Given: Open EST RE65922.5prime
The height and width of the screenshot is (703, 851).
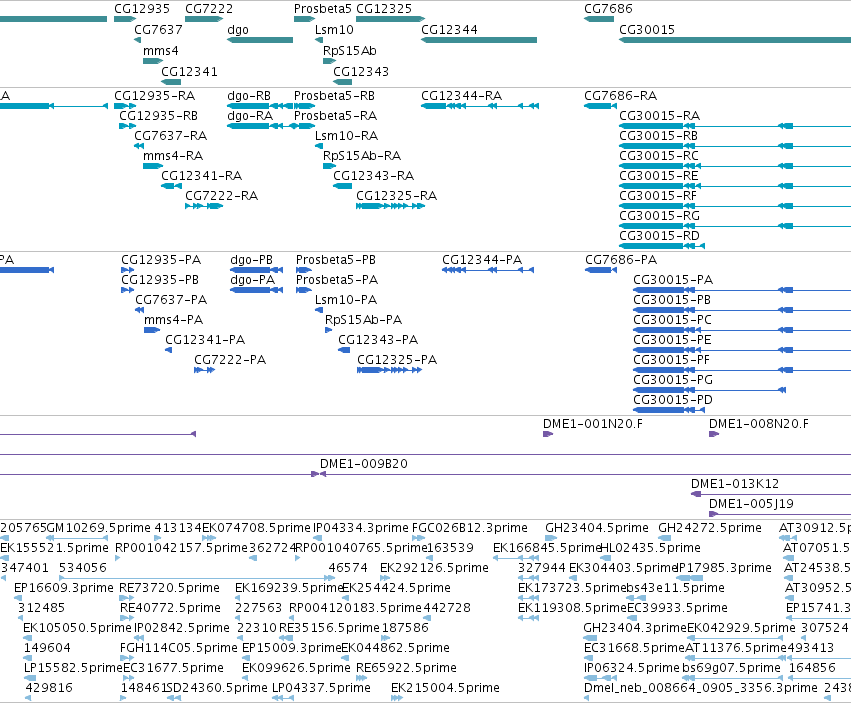Looking at the screenshot, I should (x=361, y=678).
